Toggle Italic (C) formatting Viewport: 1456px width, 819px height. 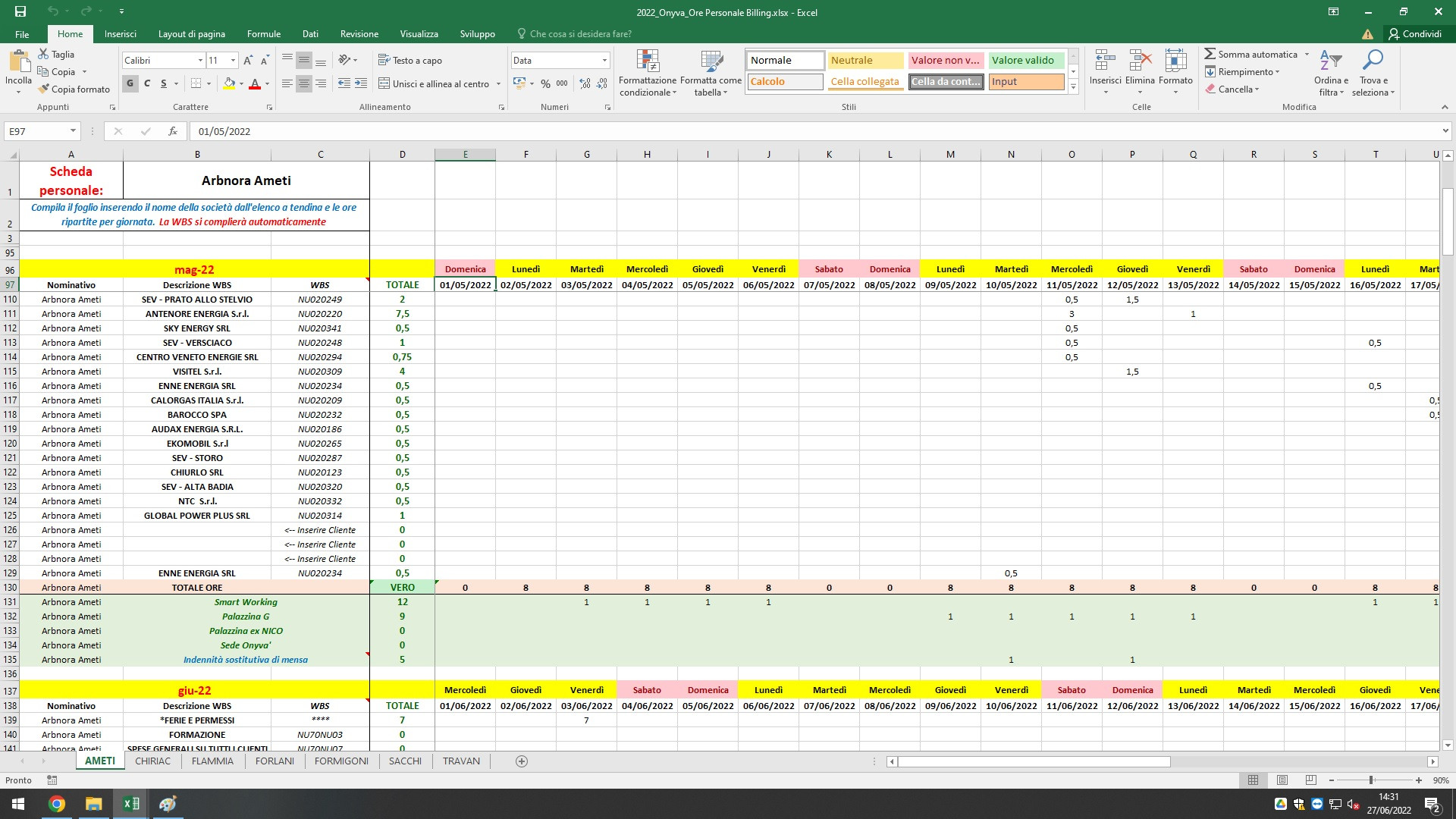pyautogui.click(x=147, y=83)
